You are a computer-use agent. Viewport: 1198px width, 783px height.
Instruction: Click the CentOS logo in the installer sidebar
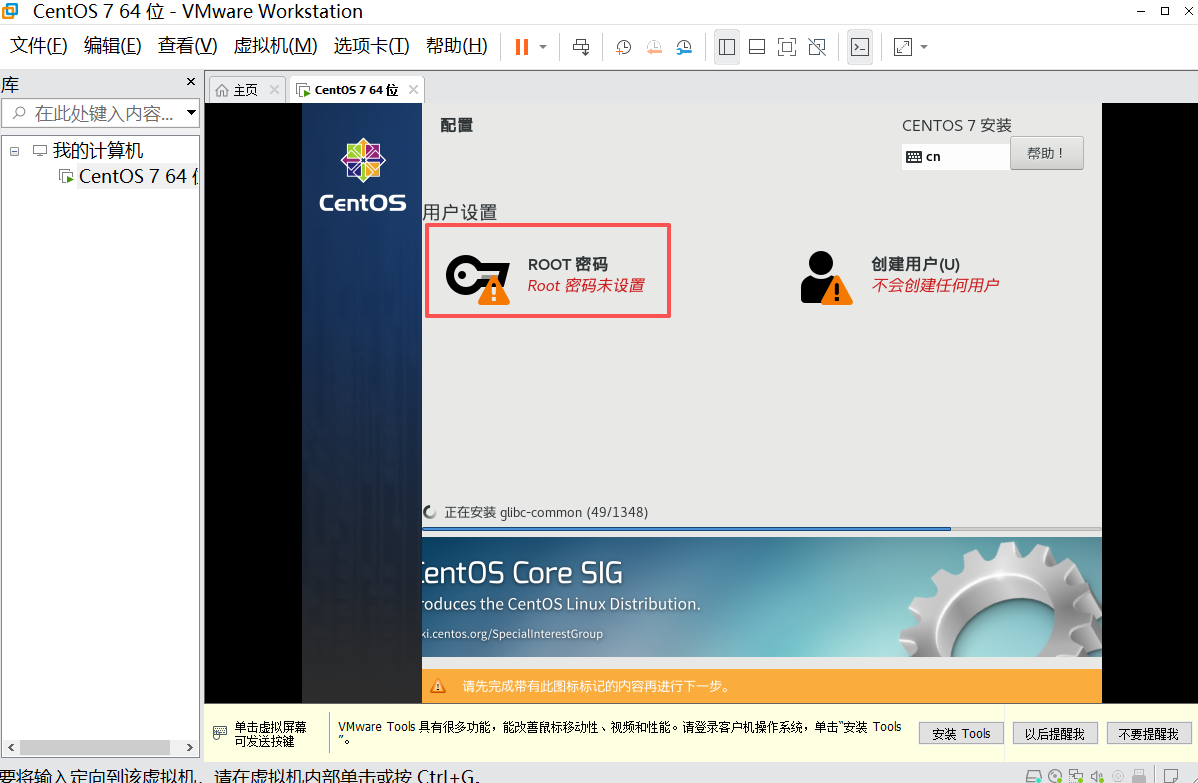coord(362,175)
